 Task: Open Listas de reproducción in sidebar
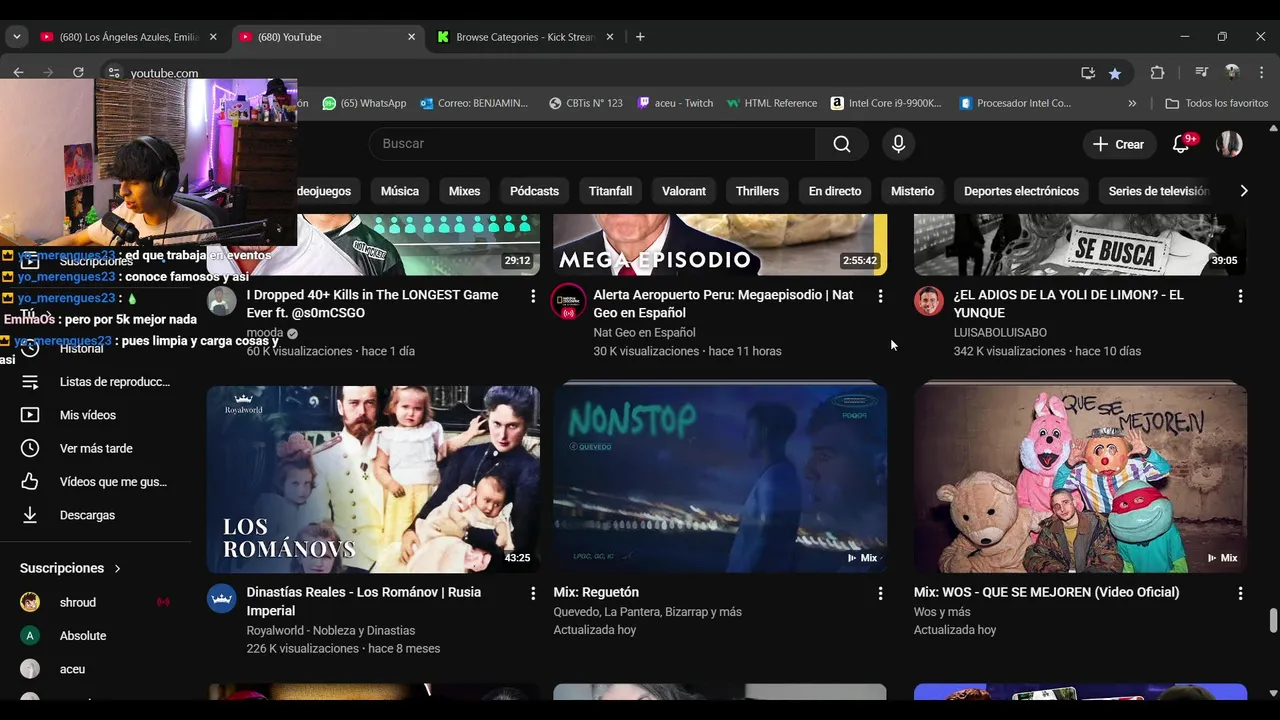point(95,382)
